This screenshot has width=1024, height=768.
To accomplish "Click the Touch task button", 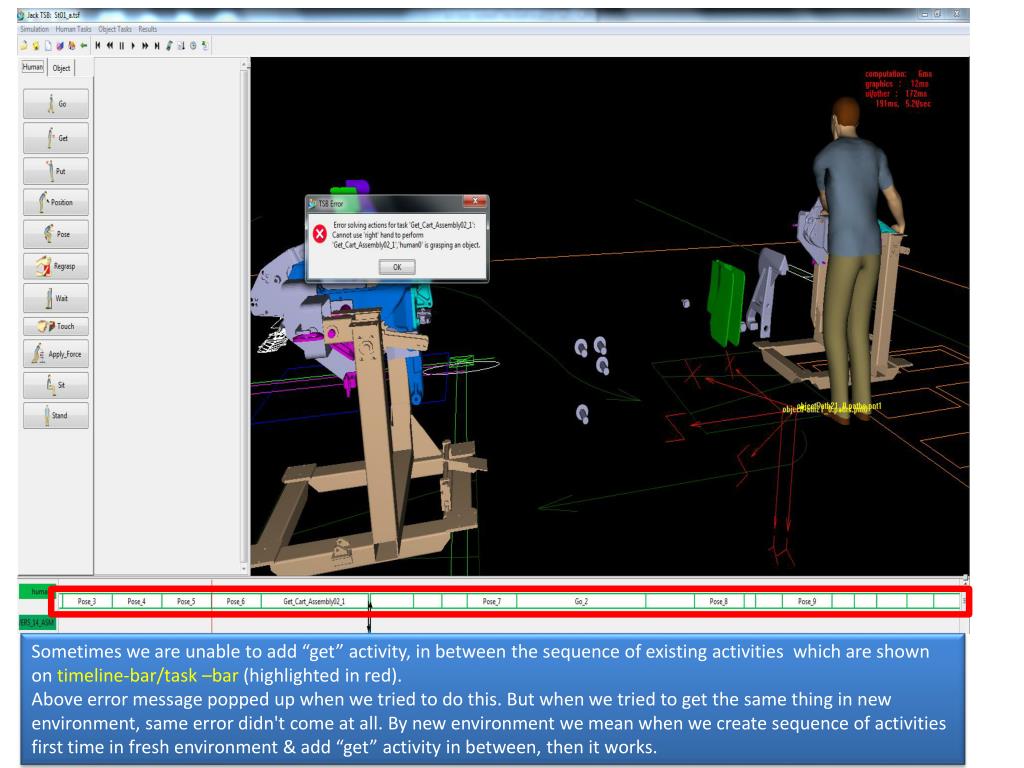I will click(55, 326).
